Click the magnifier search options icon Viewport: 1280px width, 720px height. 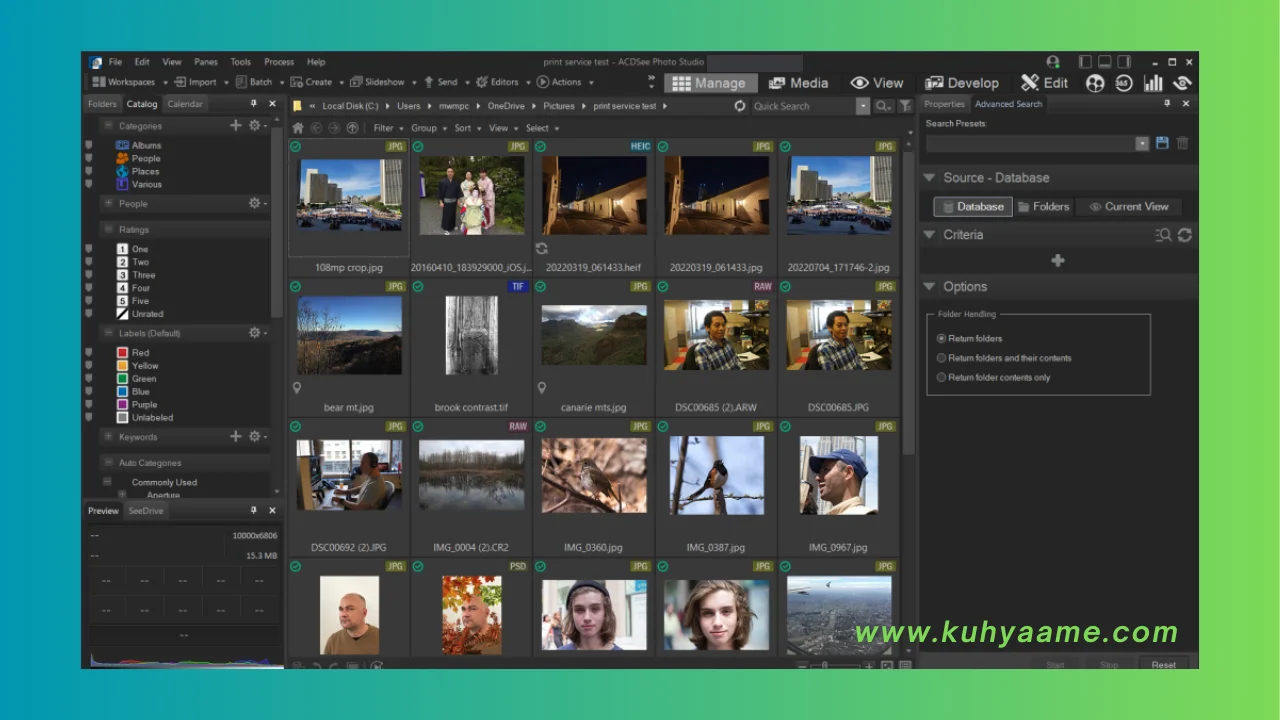[883, 106]
